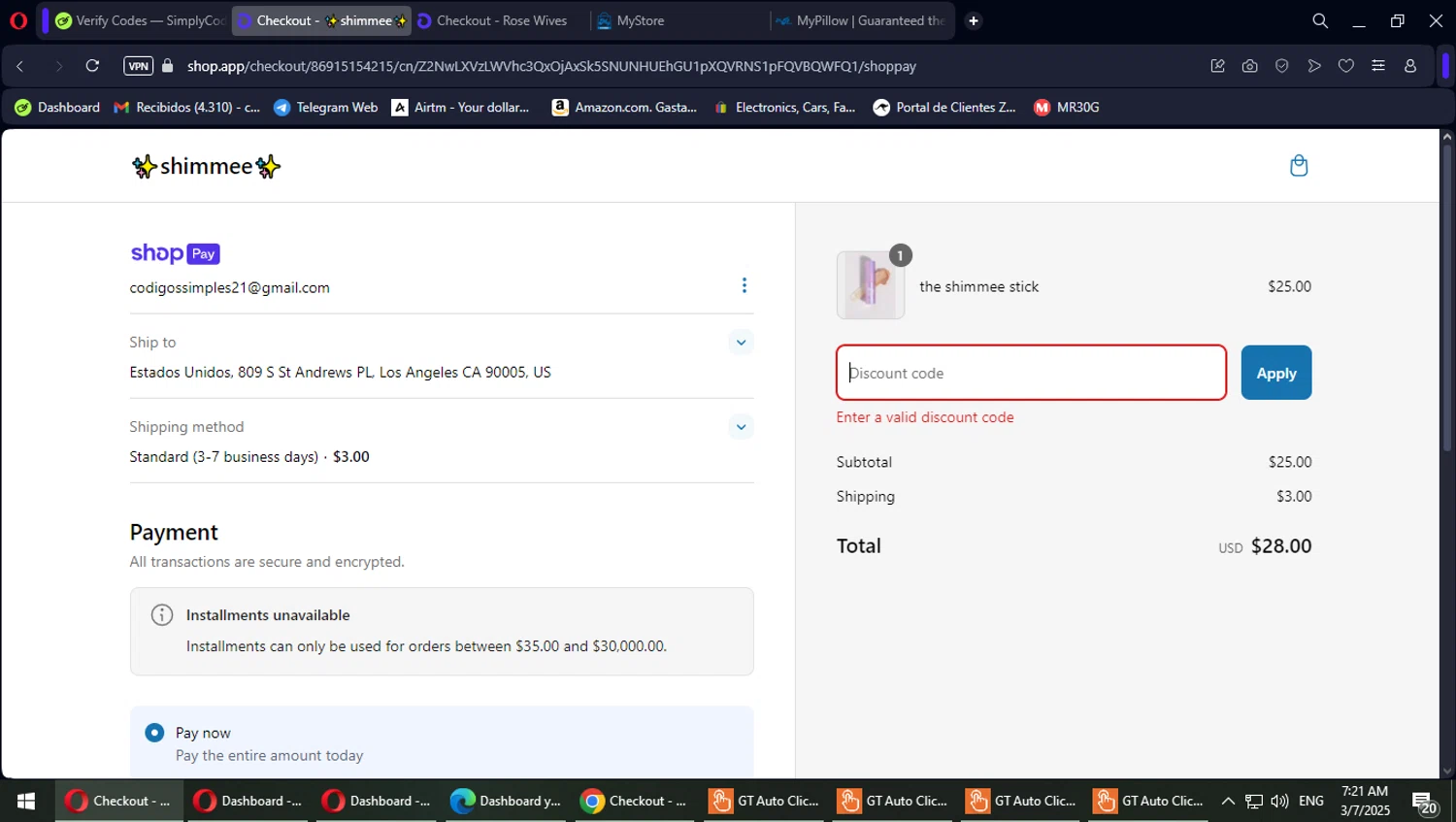Show hidden system tray icons
The height and width of the screenshot is (822, 1456).
1228,801
